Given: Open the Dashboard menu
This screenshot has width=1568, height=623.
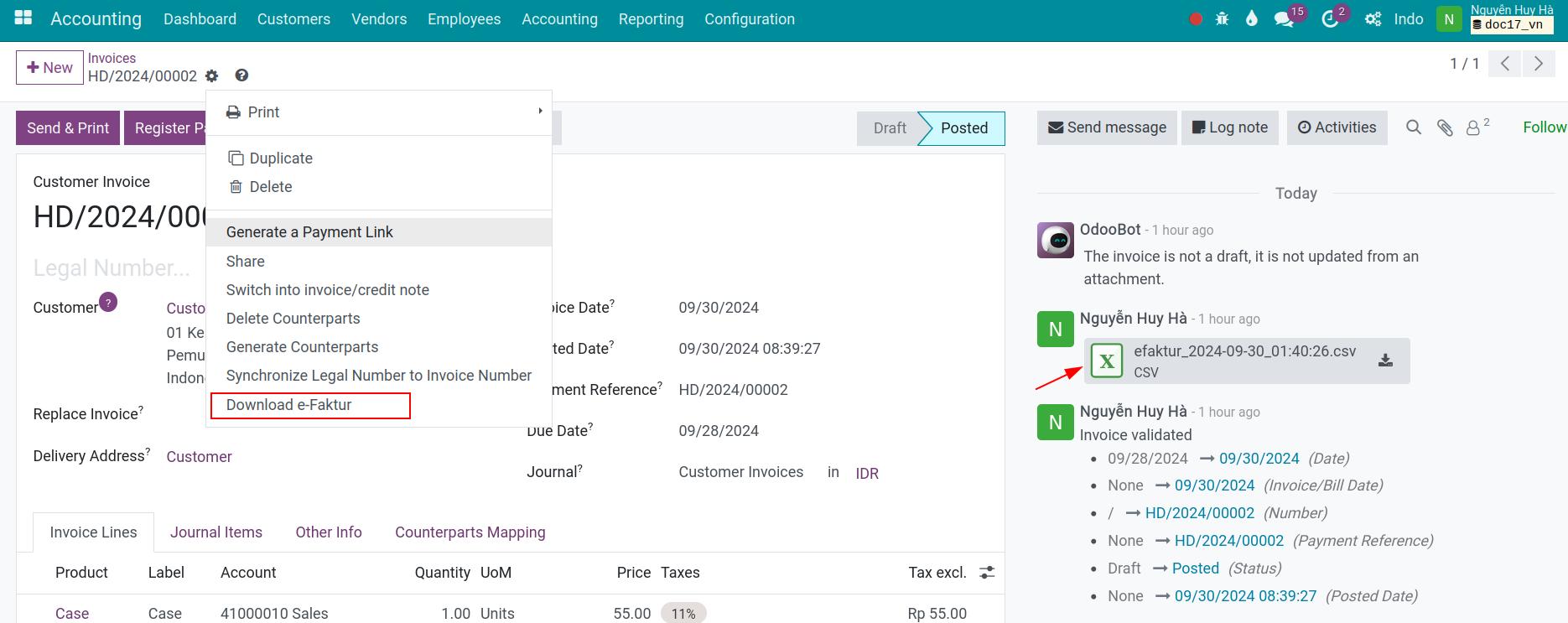Looking at the screenshot, I should pos(200,19).
